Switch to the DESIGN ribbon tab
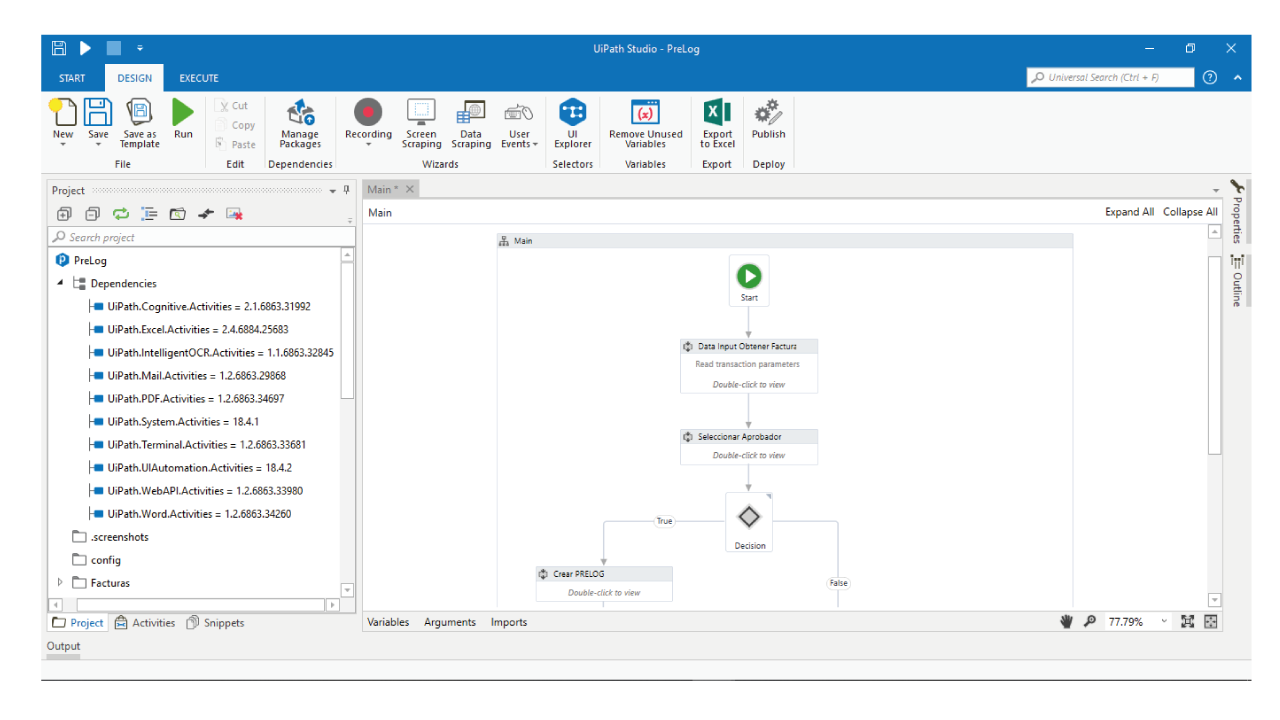Viewport: 1280px width, 720px height. click(x=135, y=78)
